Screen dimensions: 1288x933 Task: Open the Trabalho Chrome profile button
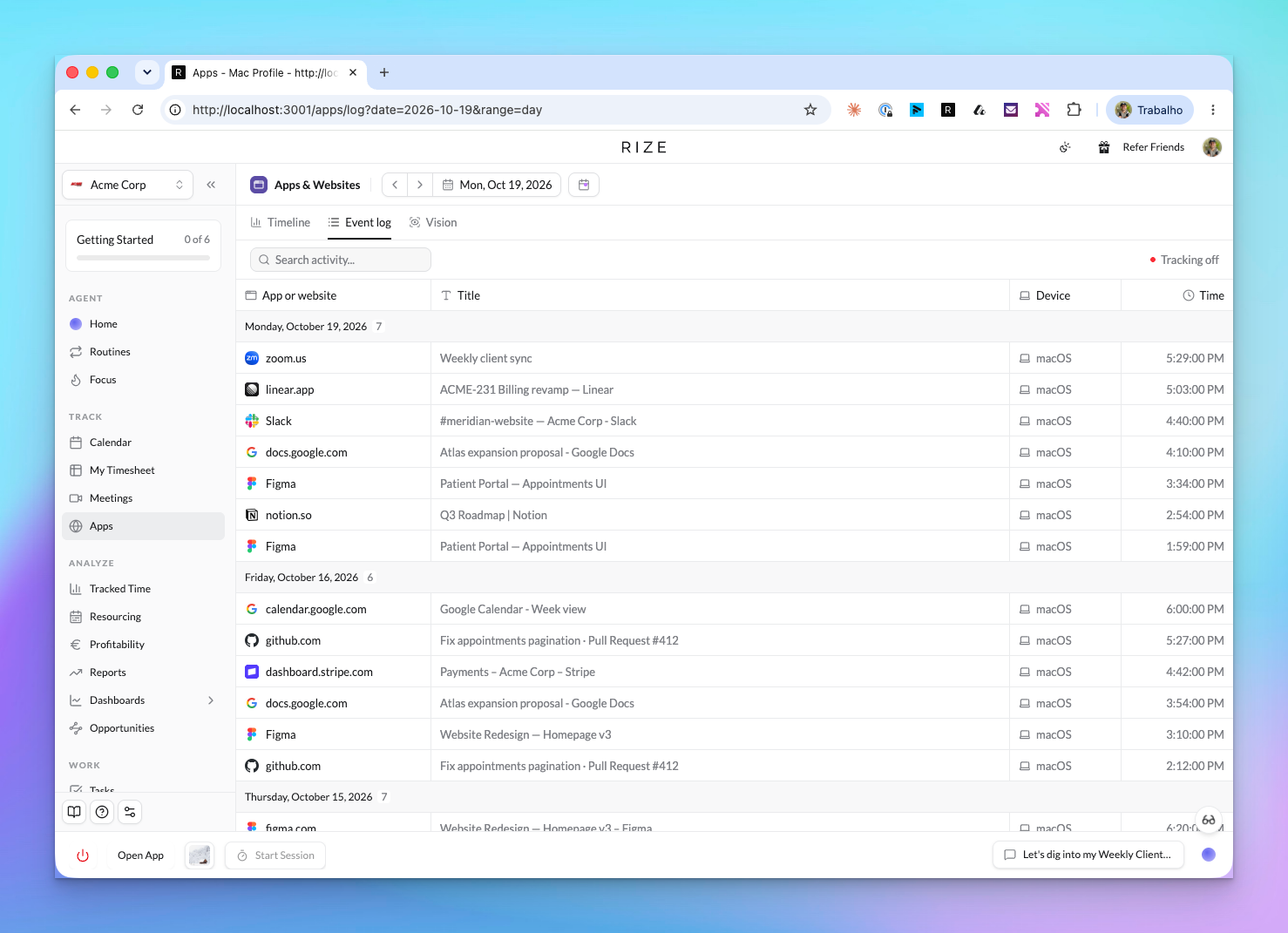click(x=1149, y=110)
